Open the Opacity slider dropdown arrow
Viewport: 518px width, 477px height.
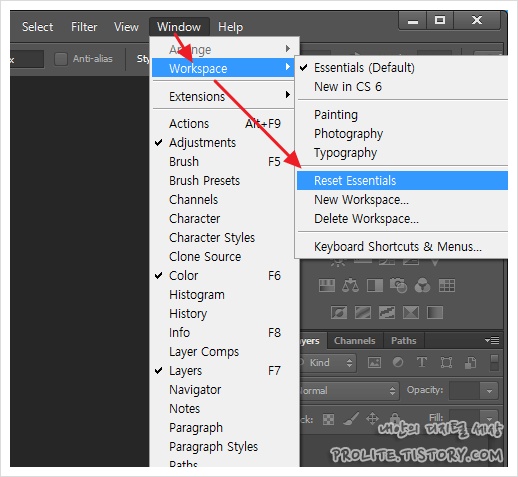tap(489, 391)
